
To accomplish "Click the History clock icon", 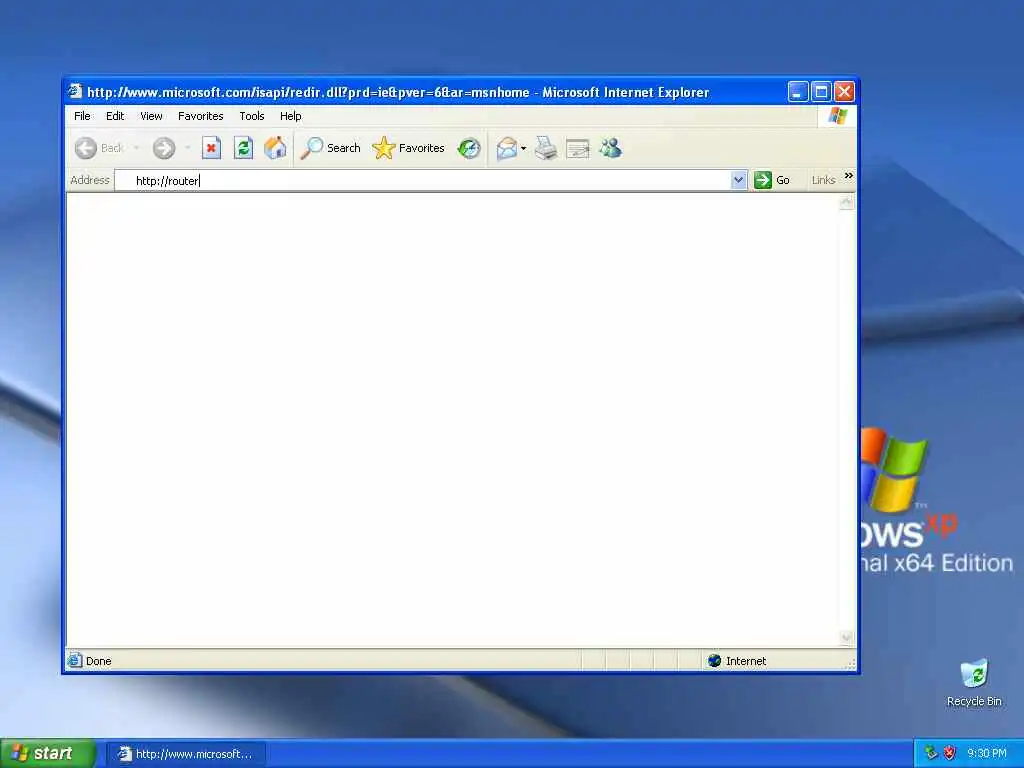I will (469, 148).
